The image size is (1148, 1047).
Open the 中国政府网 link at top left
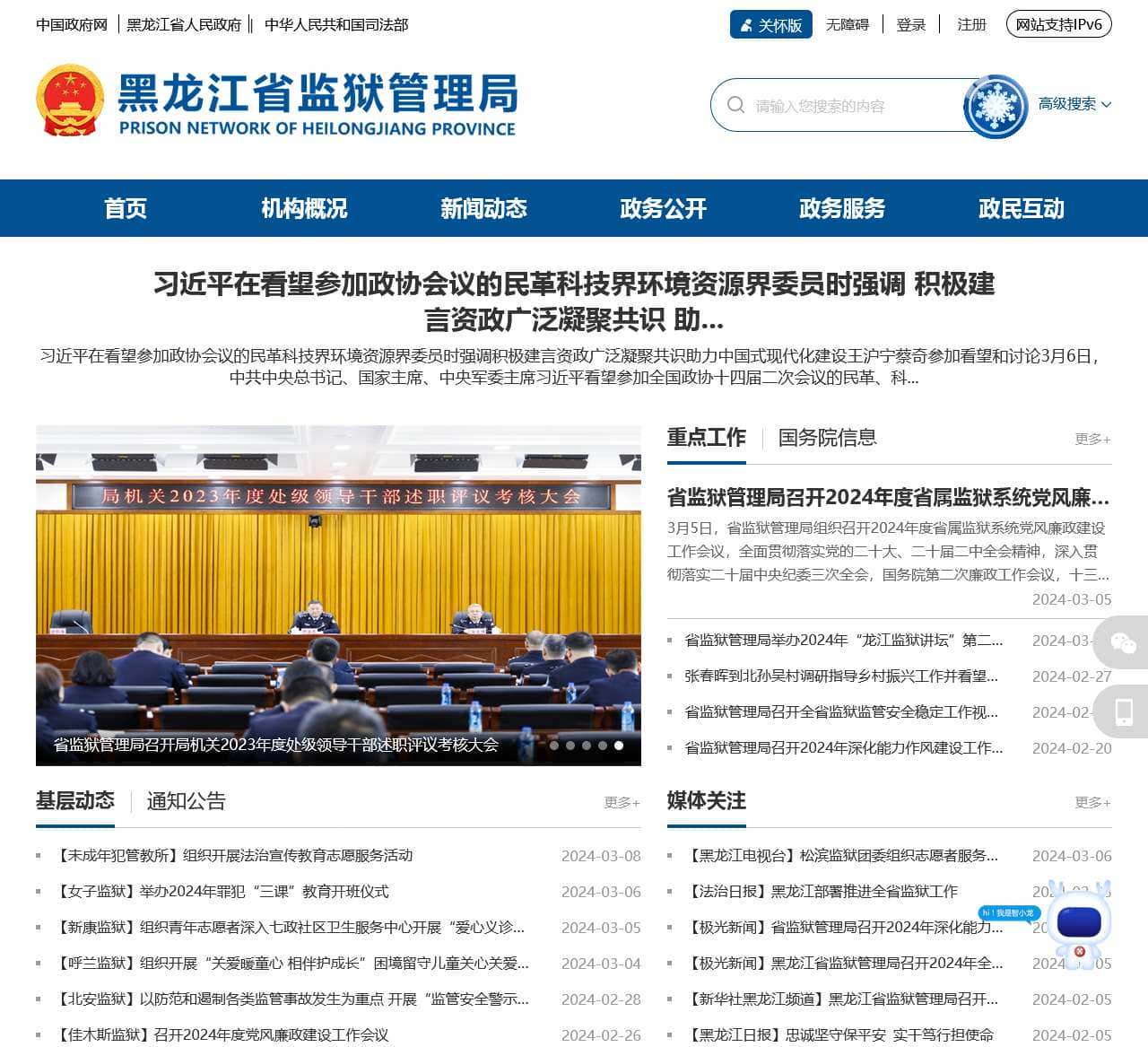[x=71, y=24]
